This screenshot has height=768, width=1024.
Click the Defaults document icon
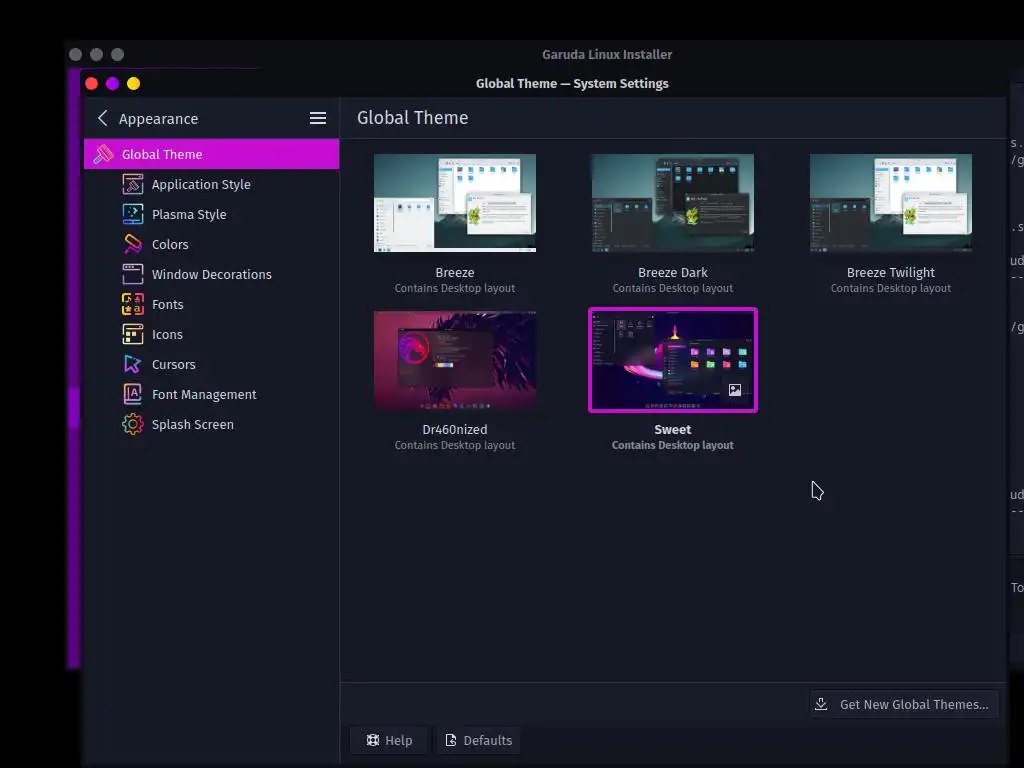coord(451,740)
